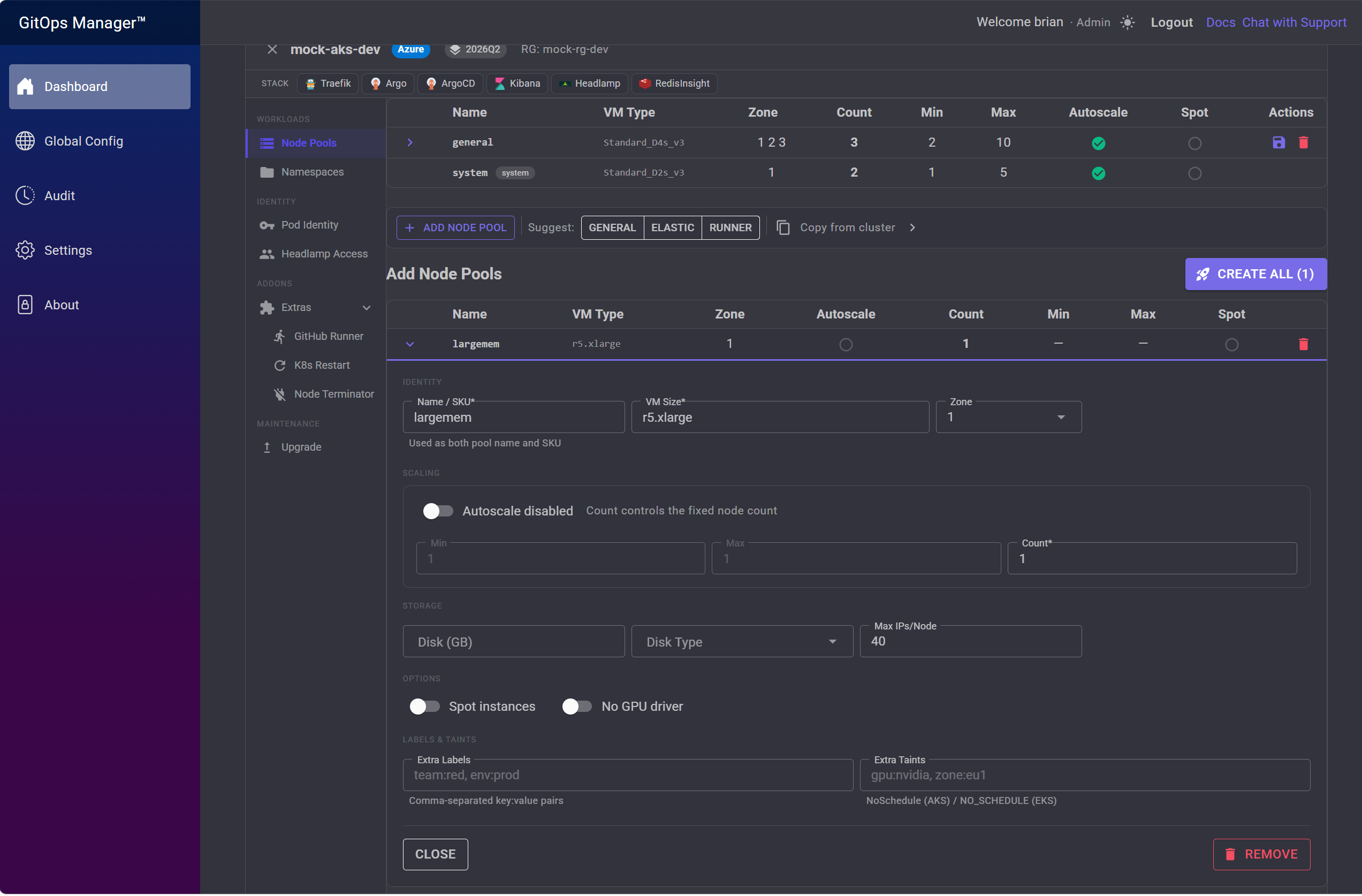The height and width of the screenshot is (896, 1362).
Task: Toggle Spot for system pool
Action: [1195, 173]
